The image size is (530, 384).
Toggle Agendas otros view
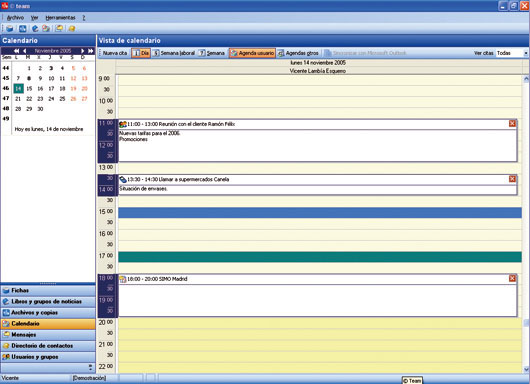tap(298, 53)
